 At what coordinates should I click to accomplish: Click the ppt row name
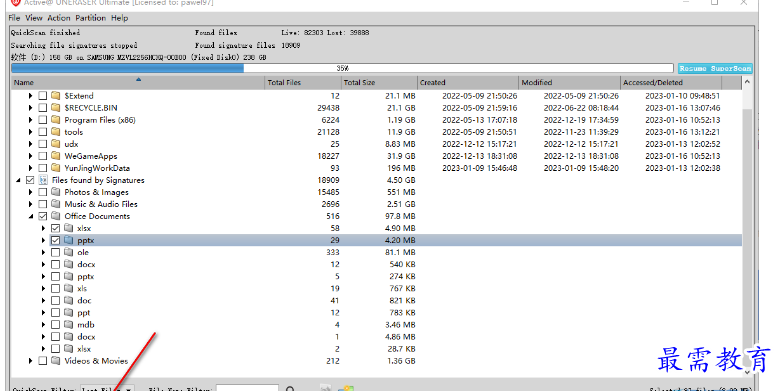tap(83, 313)
